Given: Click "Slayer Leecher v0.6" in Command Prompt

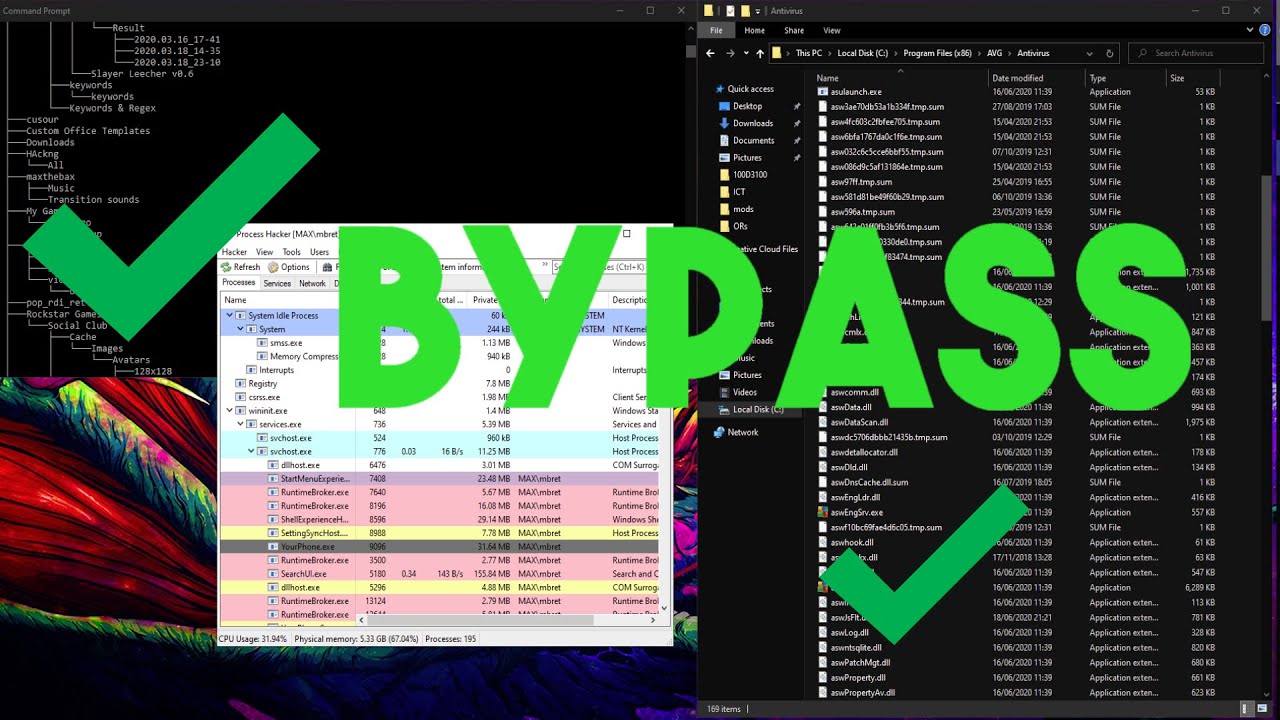Looking at the screenshot, I should [x=142, y=74].
